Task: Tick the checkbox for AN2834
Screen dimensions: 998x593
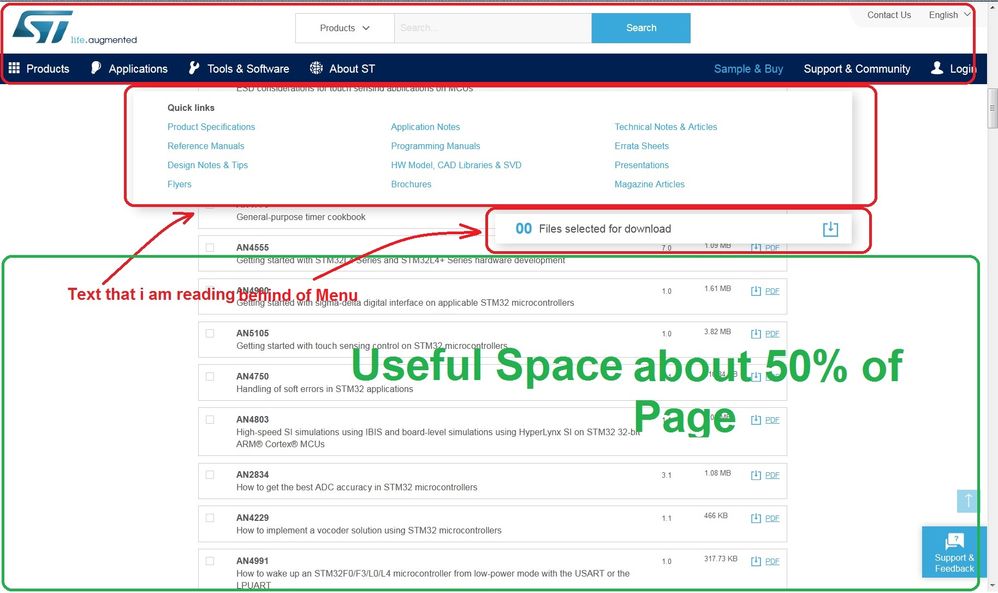Action: [210, 475]
